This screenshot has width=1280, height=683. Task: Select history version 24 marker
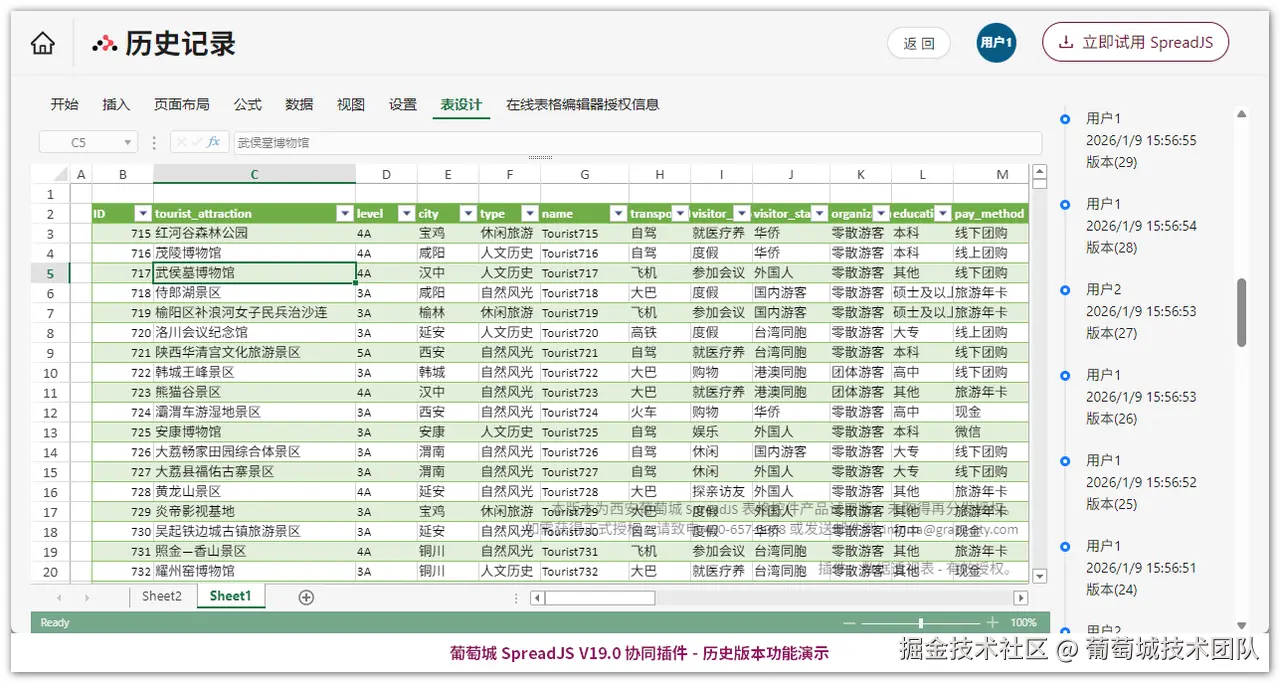click(x=1065, y=546)
